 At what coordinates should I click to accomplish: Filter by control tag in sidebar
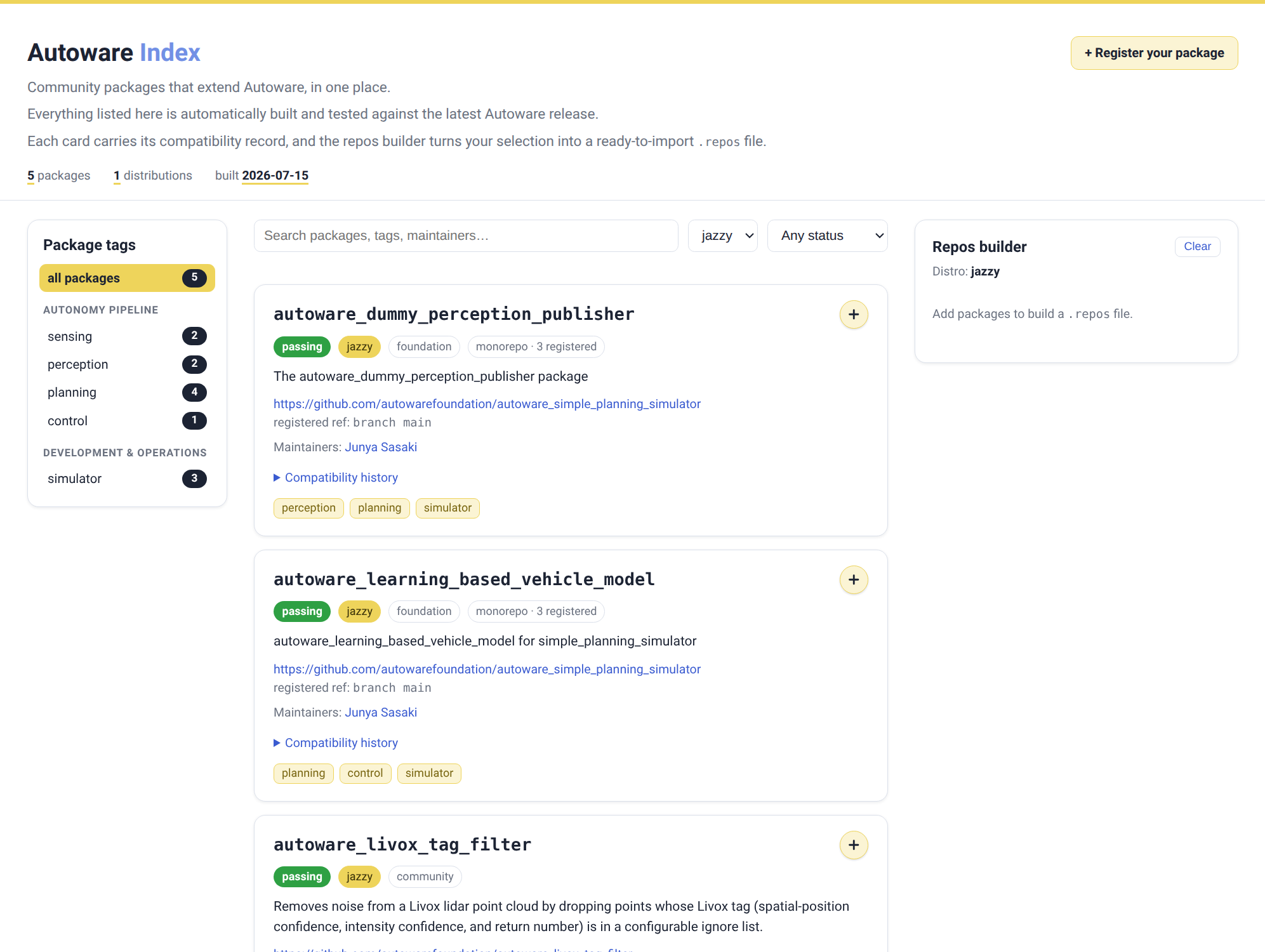pos(127,421)
